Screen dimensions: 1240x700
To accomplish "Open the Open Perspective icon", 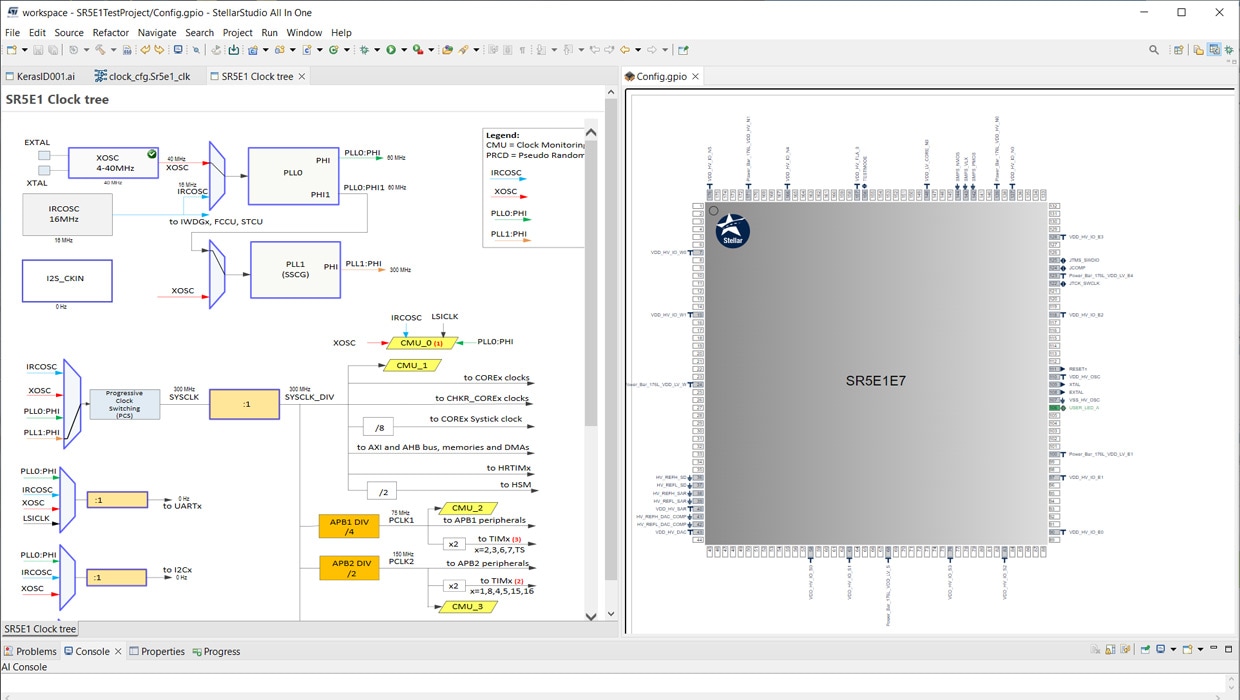I will click(1179, 50).
